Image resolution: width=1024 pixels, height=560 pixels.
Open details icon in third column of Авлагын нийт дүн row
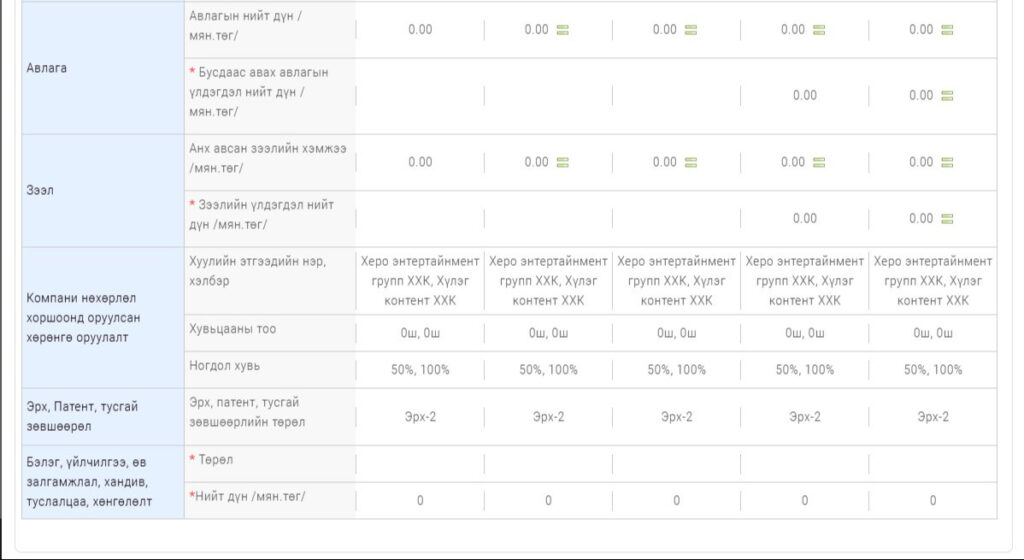[690, 30]
